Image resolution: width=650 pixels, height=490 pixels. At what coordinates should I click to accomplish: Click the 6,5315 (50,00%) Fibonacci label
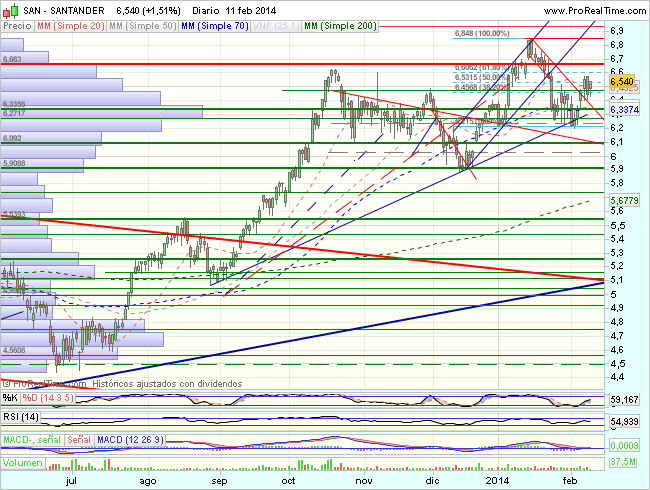481,77
